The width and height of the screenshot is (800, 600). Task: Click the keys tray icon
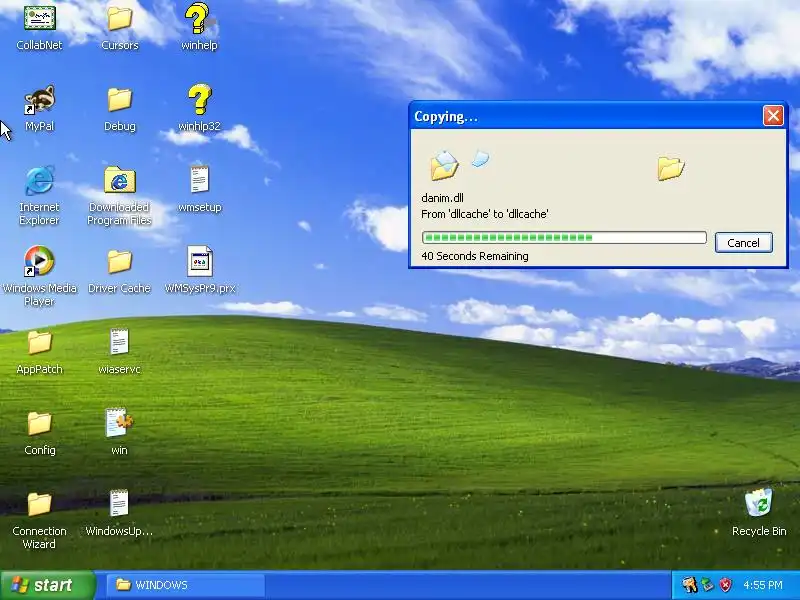(689, 585)
